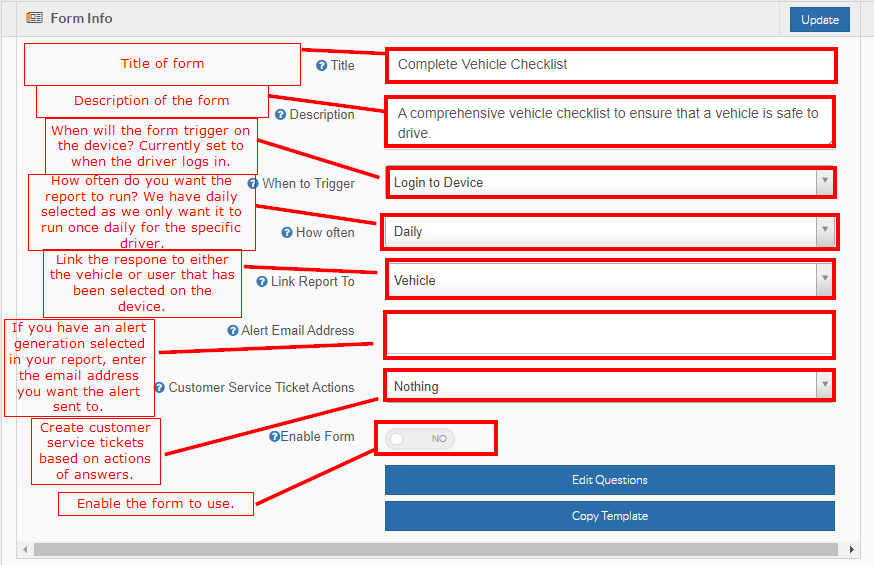Click the Title label text

coord(342,65)
